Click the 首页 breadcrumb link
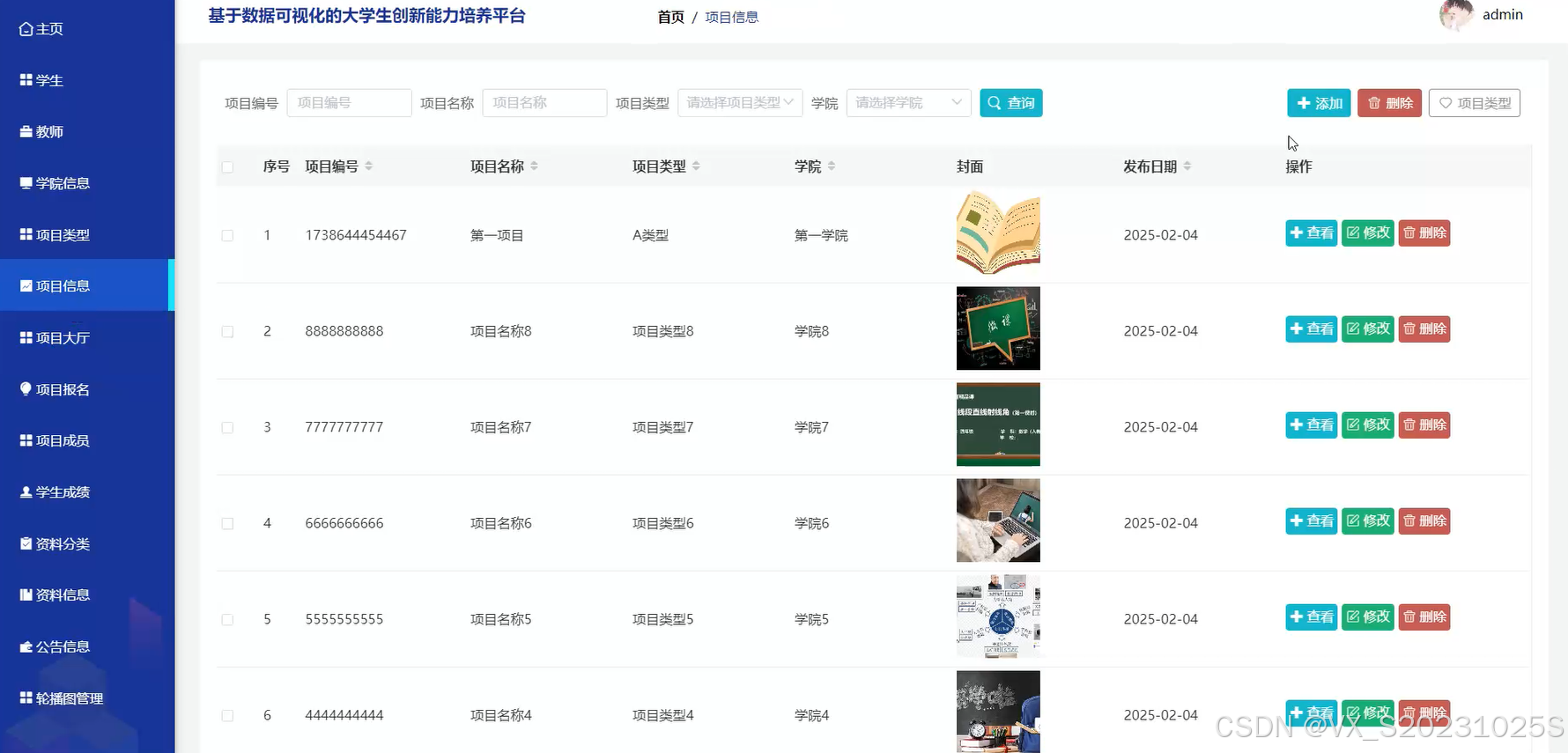The image size is (1568, 753). 670,17
